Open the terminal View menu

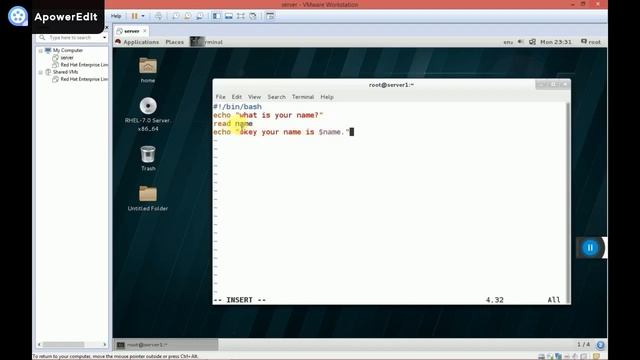click(x=254, y=97)
